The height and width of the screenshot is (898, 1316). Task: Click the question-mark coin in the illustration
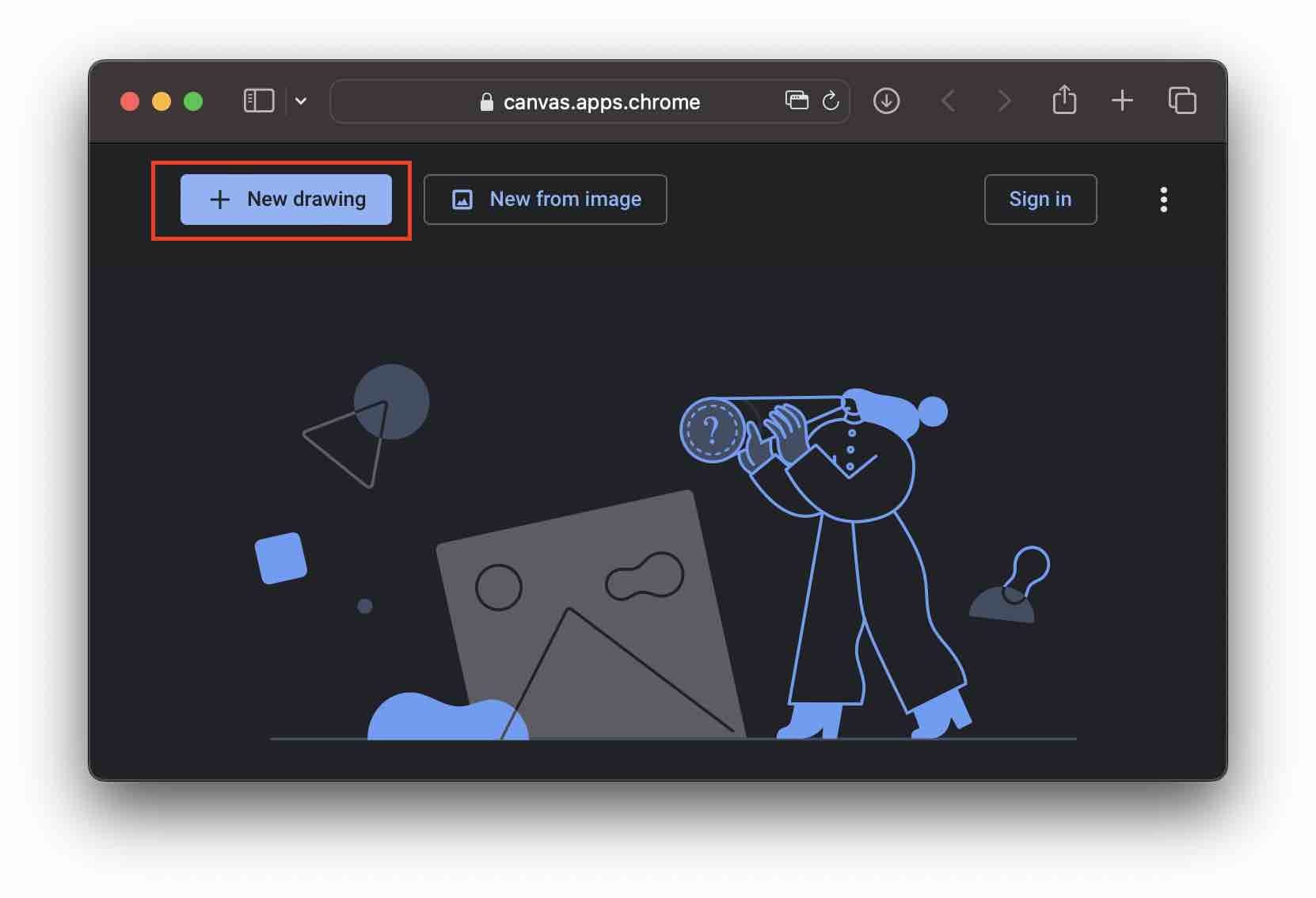pos(713,428)
